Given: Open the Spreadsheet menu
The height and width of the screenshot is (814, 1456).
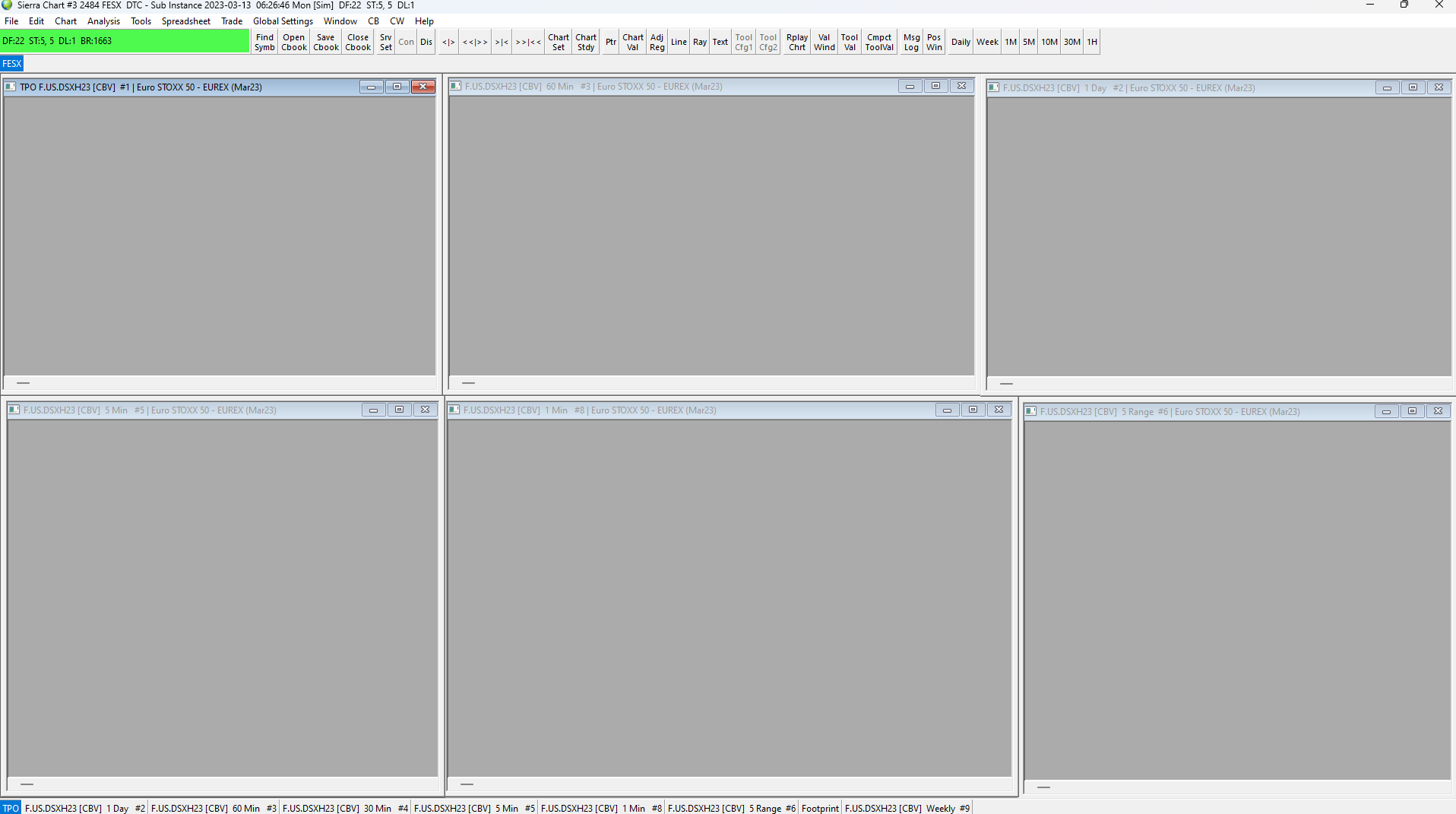Looking at the screenshot, I should 186,21.
